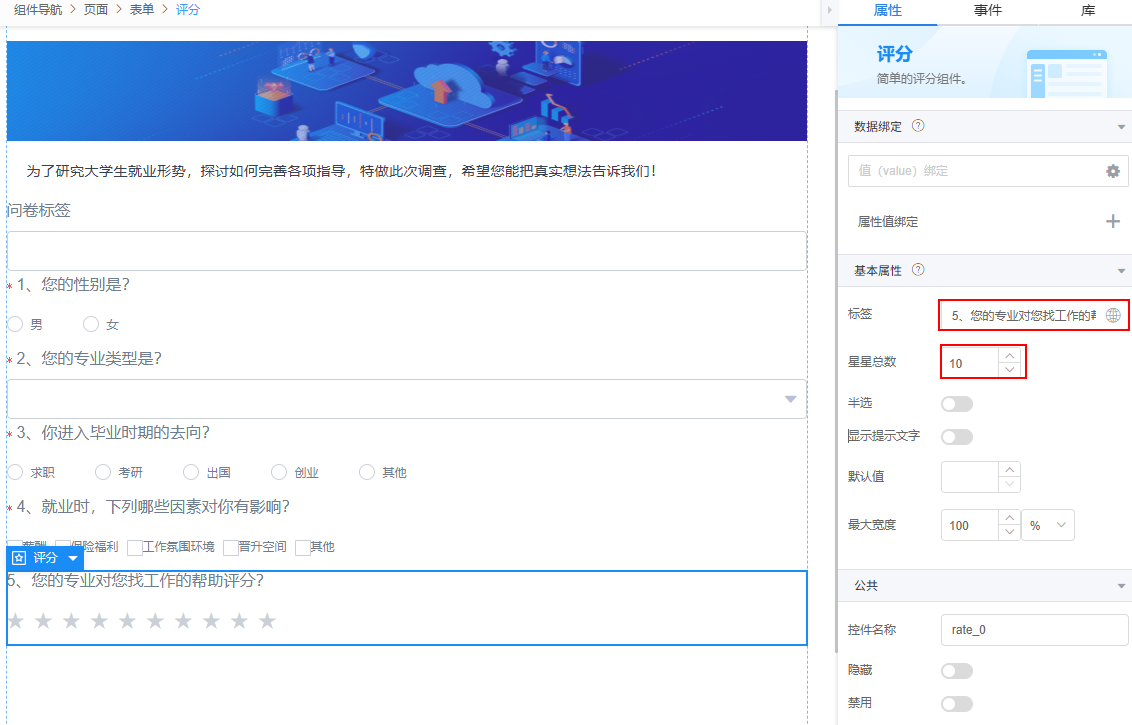Switch to the 库 tab
The height and width of the screenshot is (725, 1132).
(x=1088, y=11)
